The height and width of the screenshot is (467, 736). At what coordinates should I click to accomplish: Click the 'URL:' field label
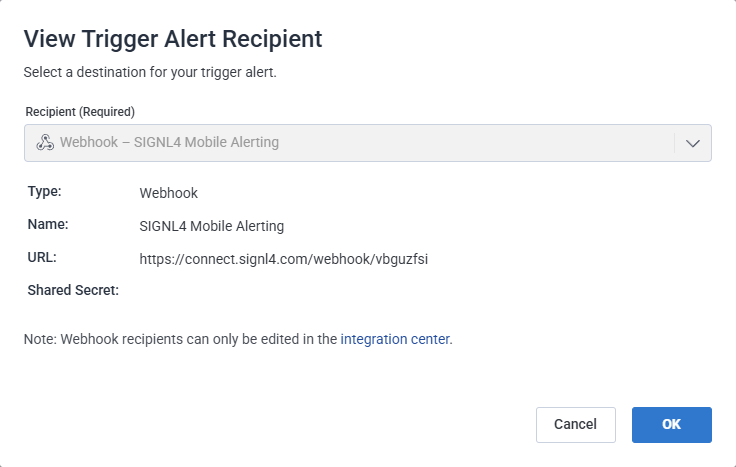pos(41,258)
